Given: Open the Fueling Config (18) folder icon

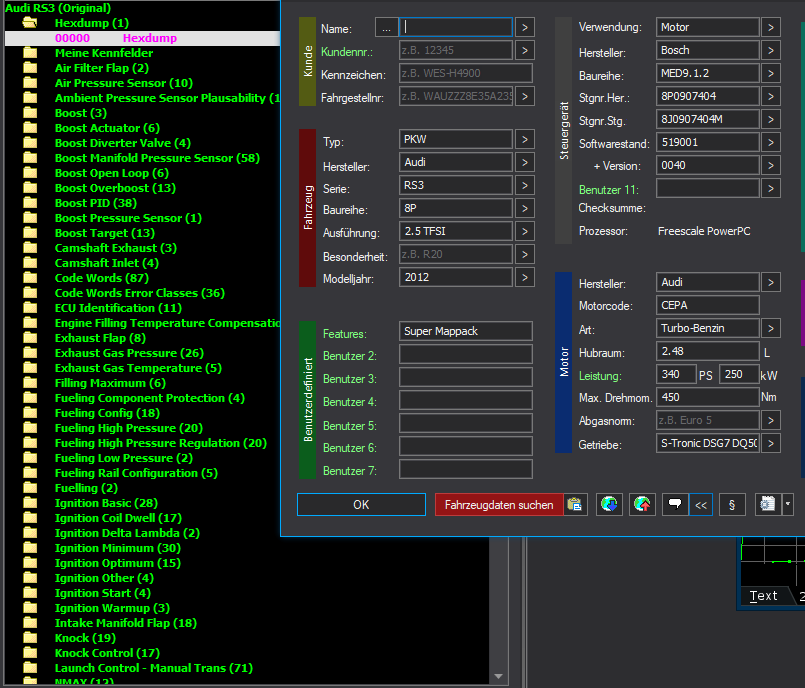Looking at the screenshot, I should click(30, 413).
